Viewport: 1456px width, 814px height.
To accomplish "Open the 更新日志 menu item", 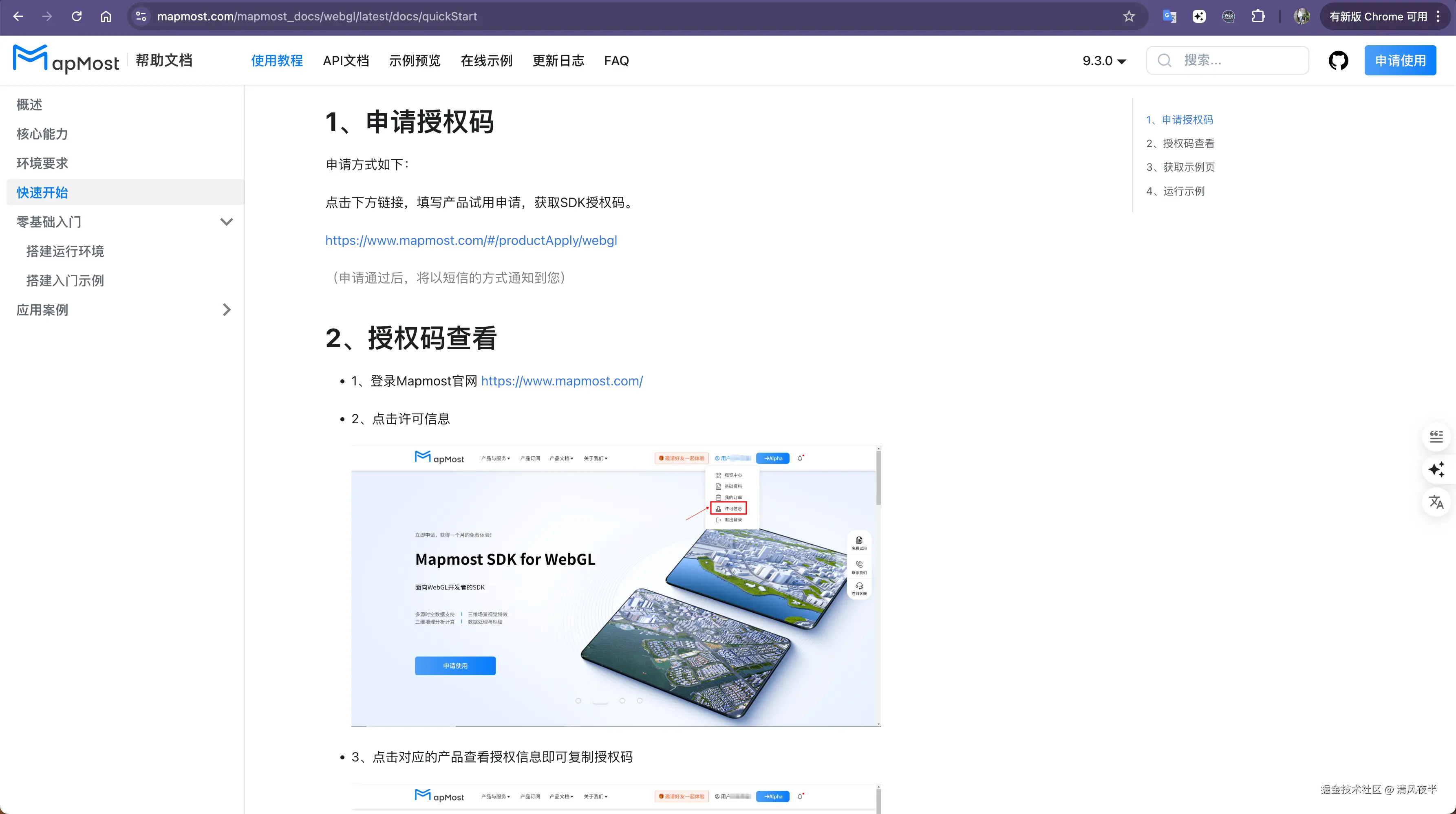I will pos(558,60).
